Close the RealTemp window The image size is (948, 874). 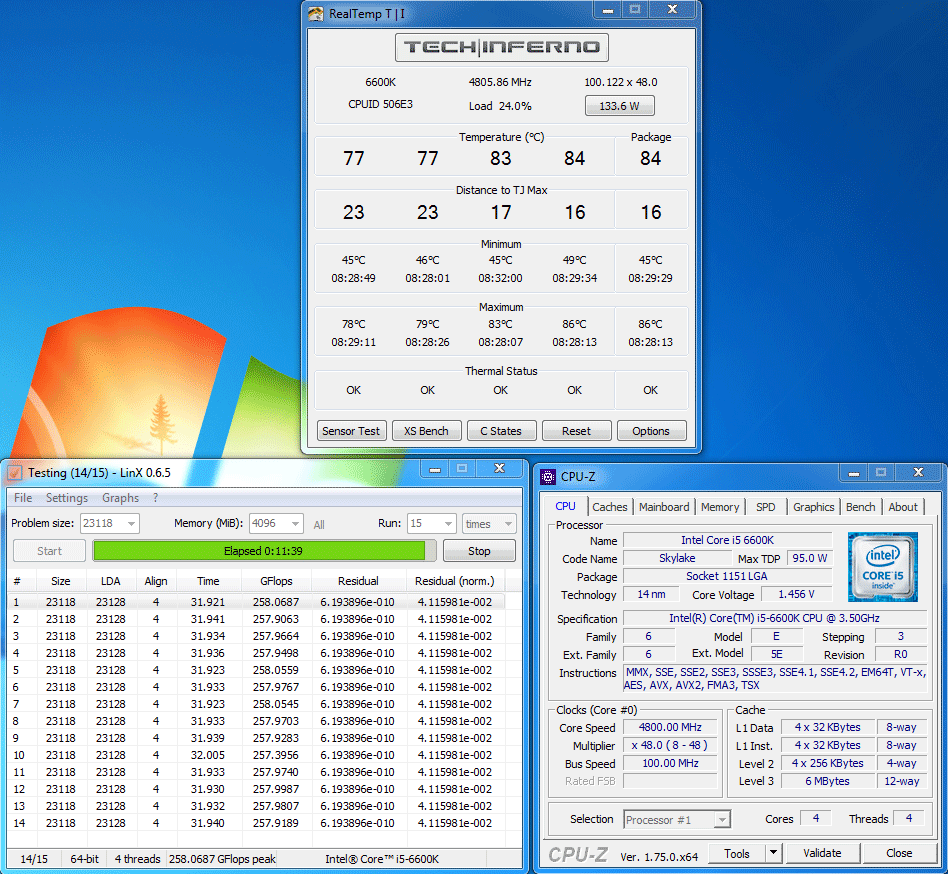[672, 10]
